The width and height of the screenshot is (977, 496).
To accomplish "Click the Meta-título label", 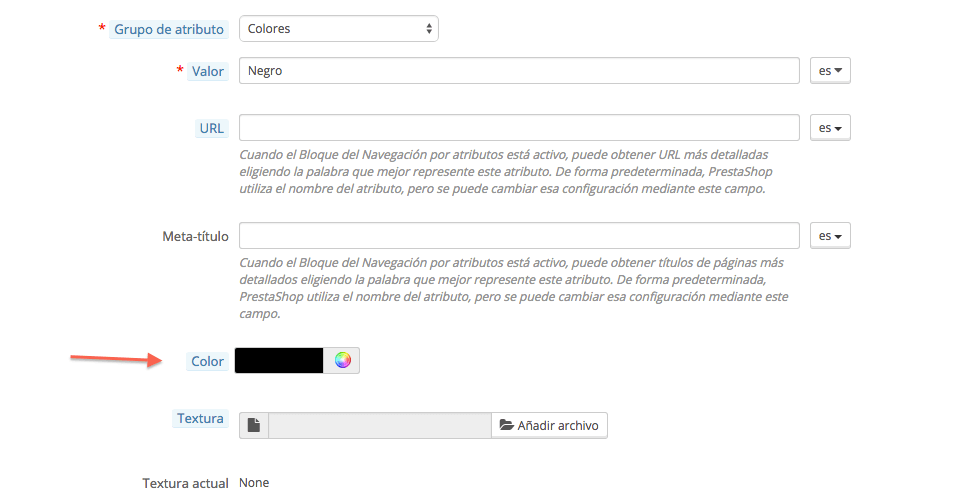I will coord(196,236).
